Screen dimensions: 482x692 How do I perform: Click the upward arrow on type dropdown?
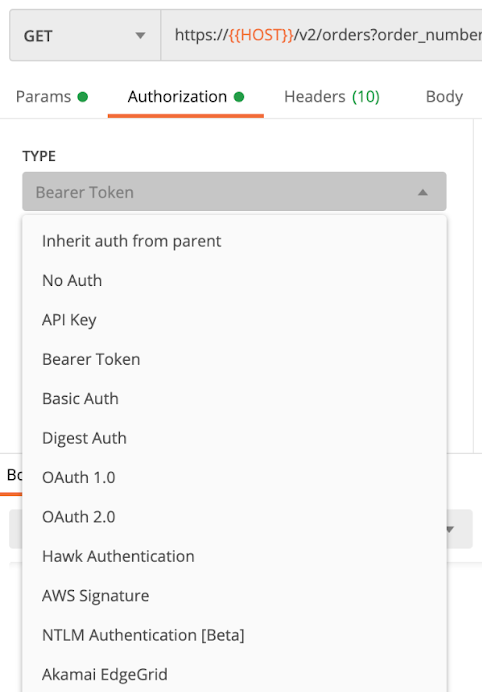pos(423,192)
